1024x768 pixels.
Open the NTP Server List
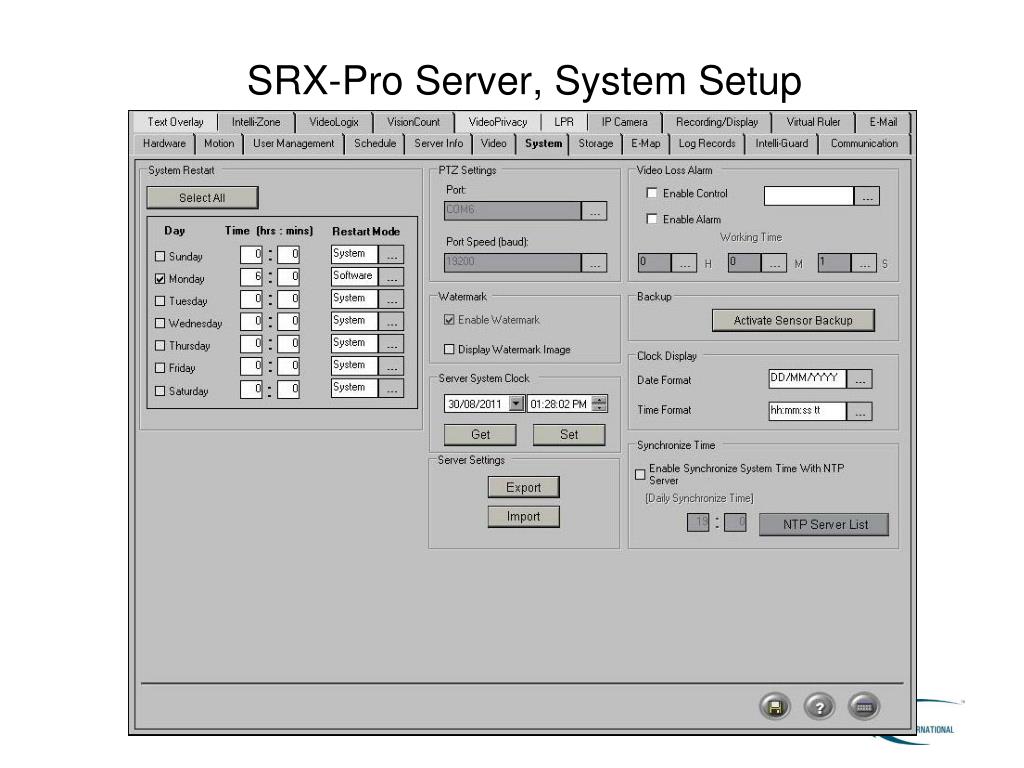pyautogui.click(x=824, y=524)
